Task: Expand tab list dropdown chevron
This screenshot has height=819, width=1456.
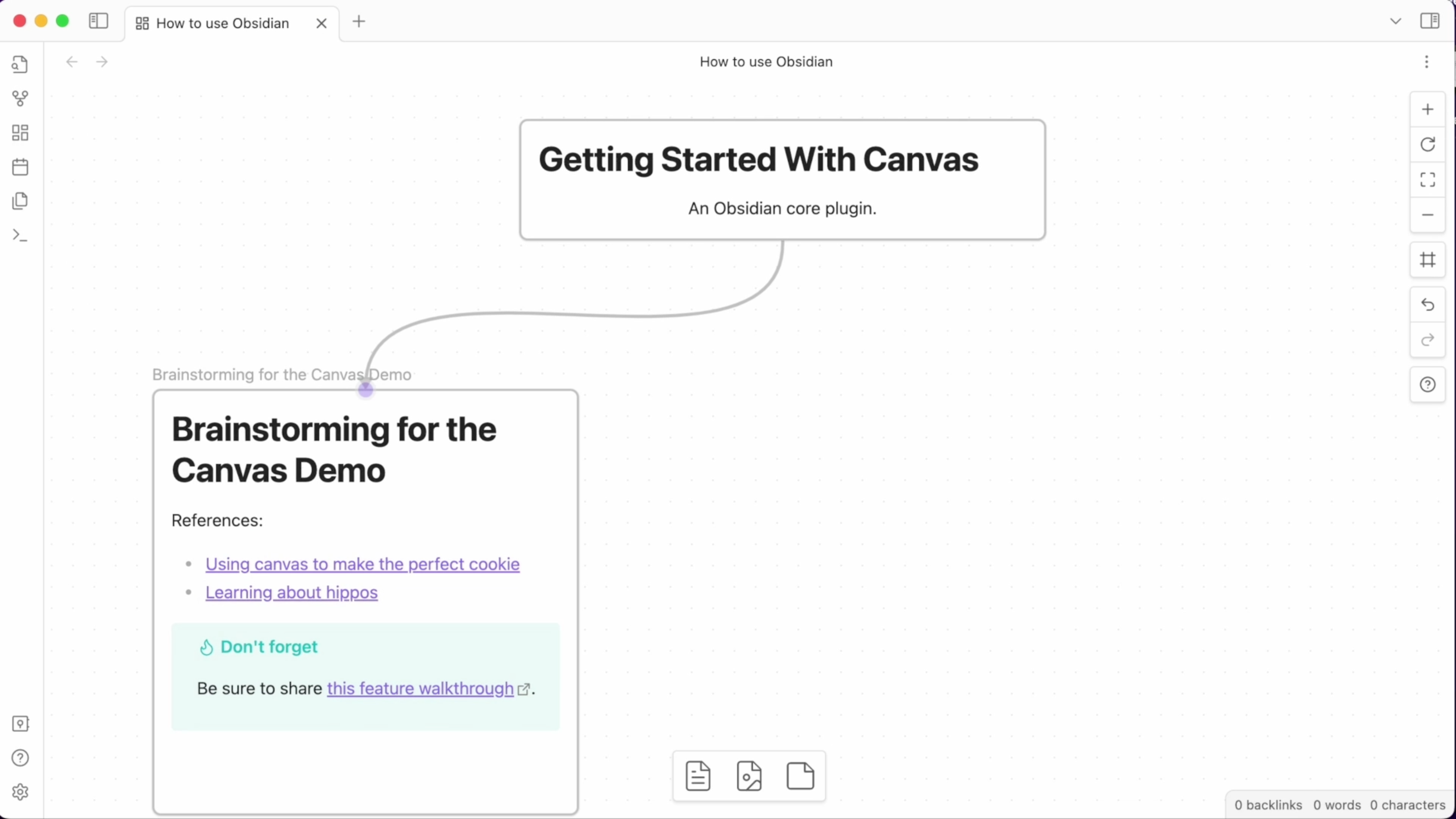Action: 1395,22
